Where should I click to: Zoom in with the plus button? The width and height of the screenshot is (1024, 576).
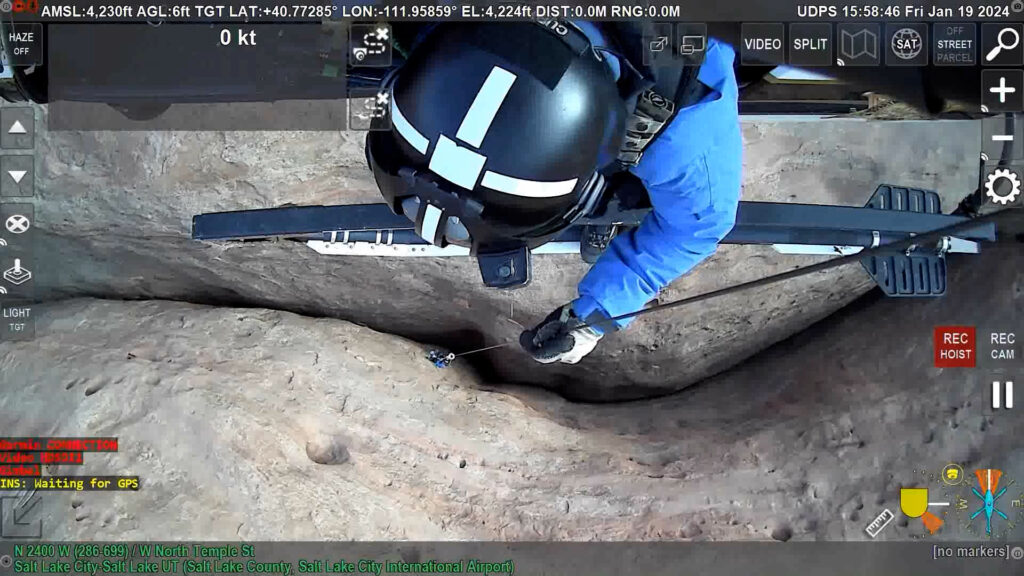[1001, 91]
